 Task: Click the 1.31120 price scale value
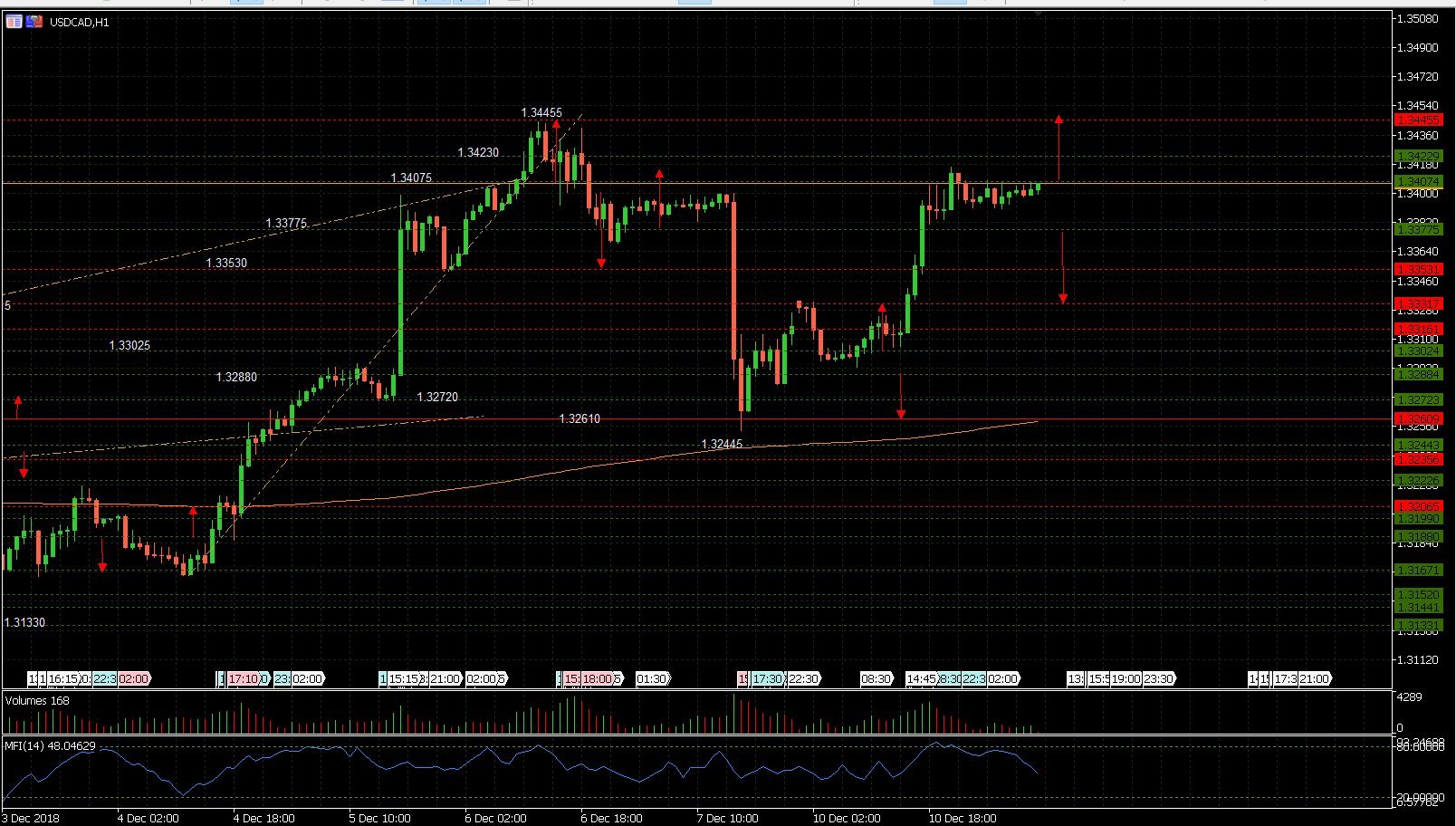[x=1419, y=660]
